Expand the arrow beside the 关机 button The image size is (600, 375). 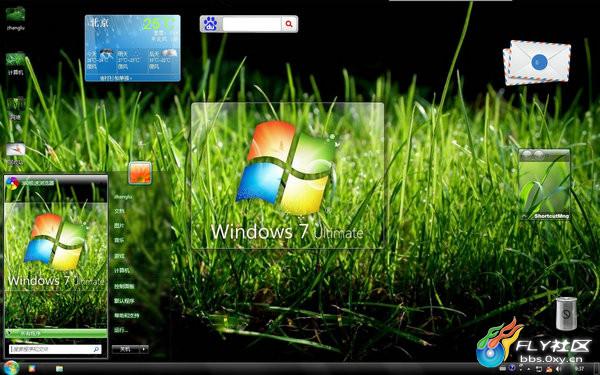tap(143, 349)
